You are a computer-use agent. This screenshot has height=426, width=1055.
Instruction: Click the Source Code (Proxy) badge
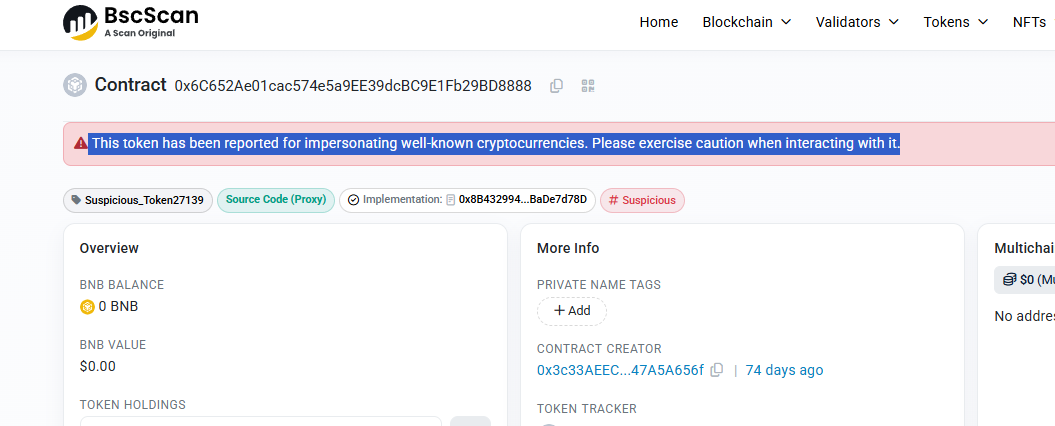(276, 200)
